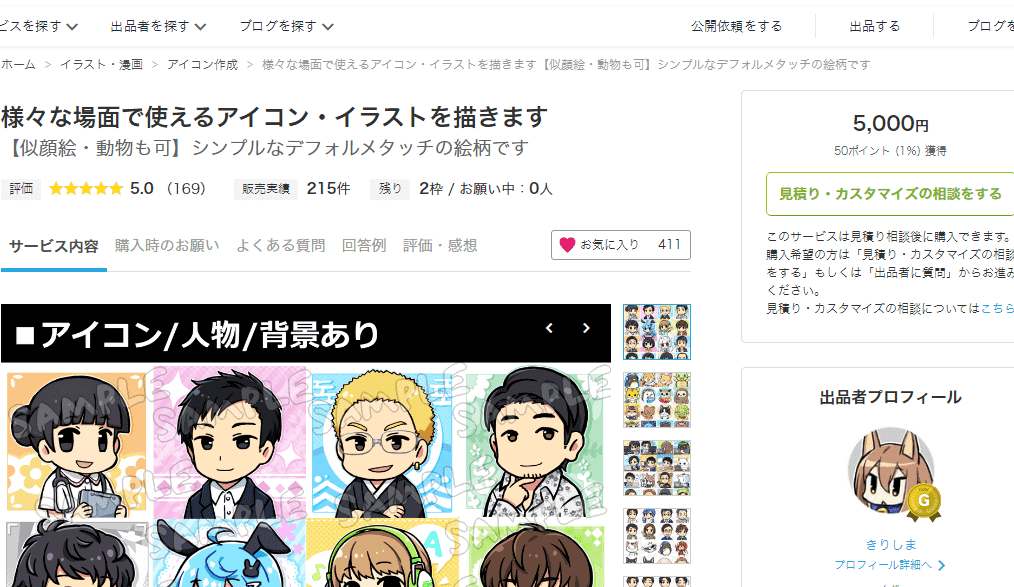Toggle the お気に入り 411 favorite button

[621, 245]
